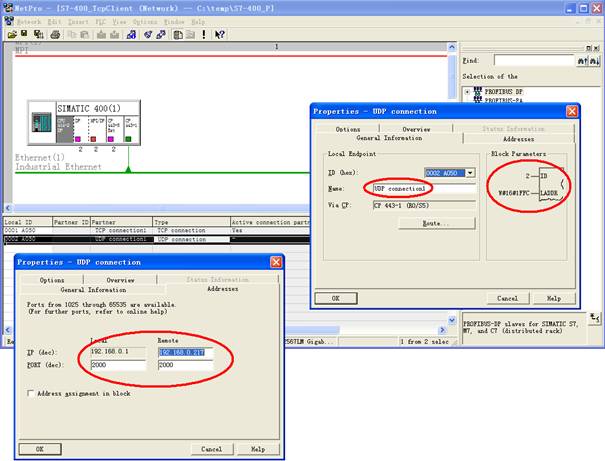
Task: Open Overview tab in left Properties dialog
Action: (120, 280)
